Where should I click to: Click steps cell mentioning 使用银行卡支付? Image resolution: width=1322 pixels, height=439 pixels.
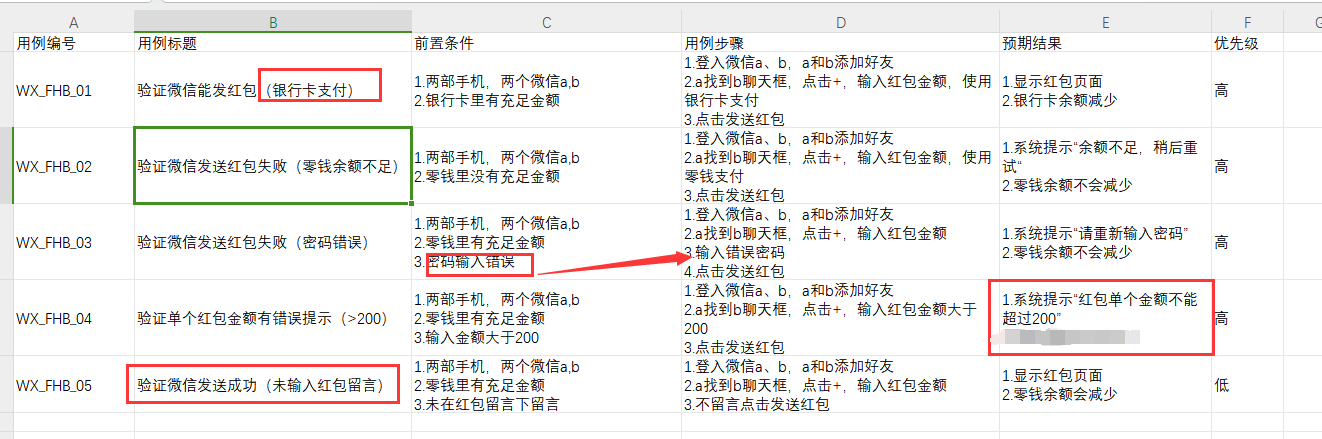840,90
